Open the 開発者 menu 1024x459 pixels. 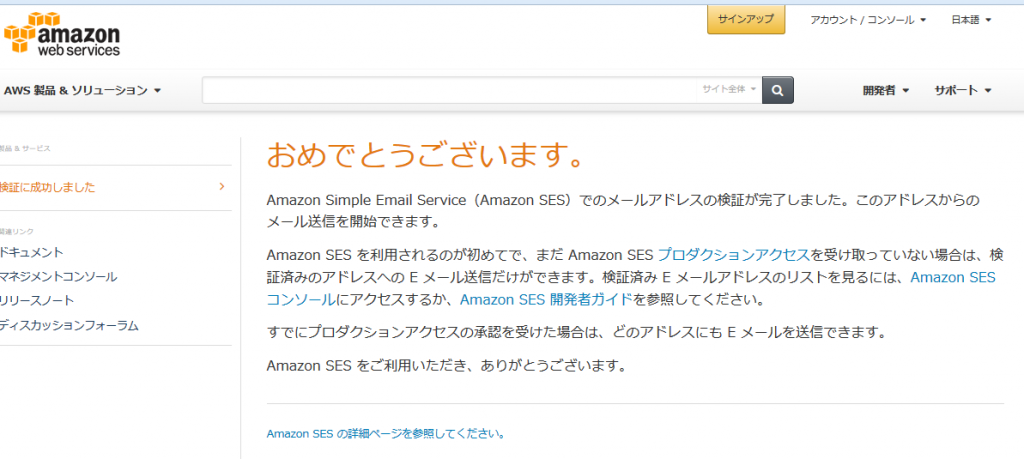(x=886, y=90)
